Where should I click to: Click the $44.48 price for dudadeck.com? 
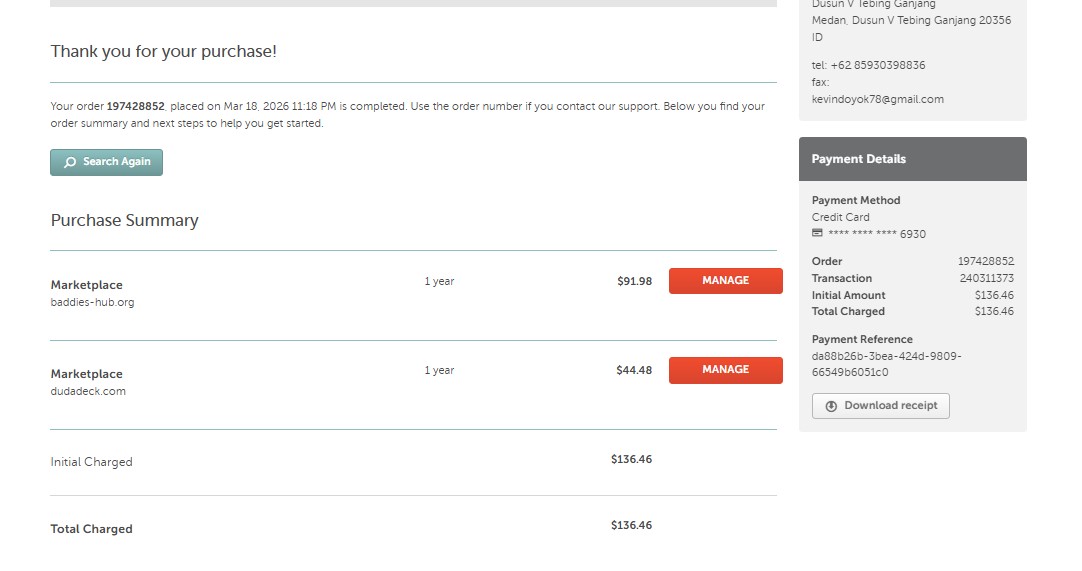tap(634, 370)
